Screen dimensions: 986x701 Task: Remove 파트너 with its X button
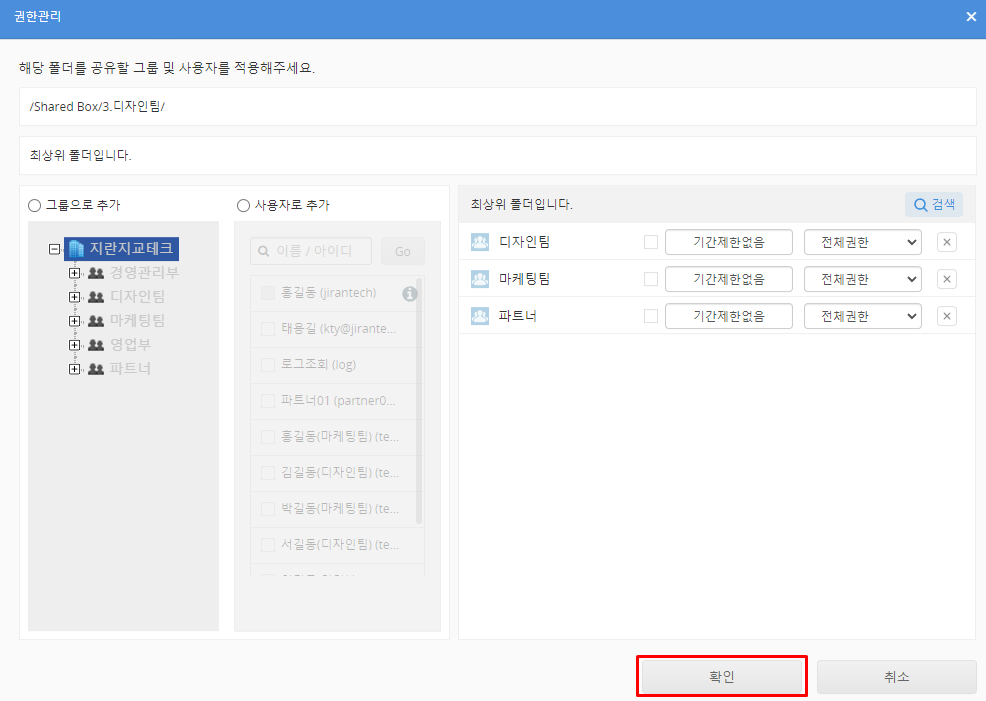click(x=947, y=316)
